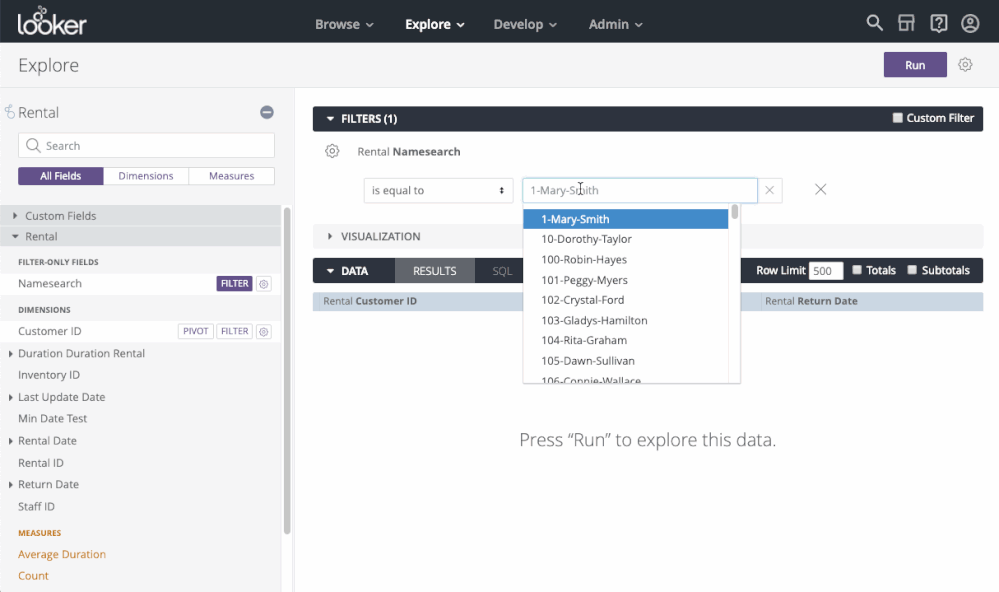
Task: Select the All Fields tab
Action: (61, 176)
